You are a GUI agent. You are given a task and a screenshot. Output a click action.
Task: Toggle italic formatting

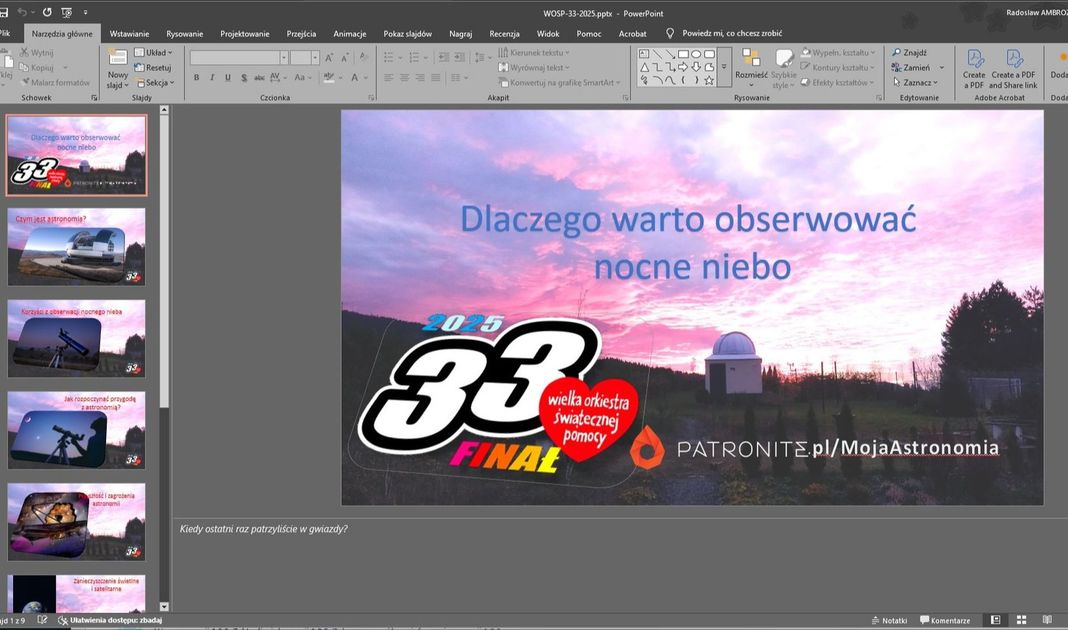point(211,77)
